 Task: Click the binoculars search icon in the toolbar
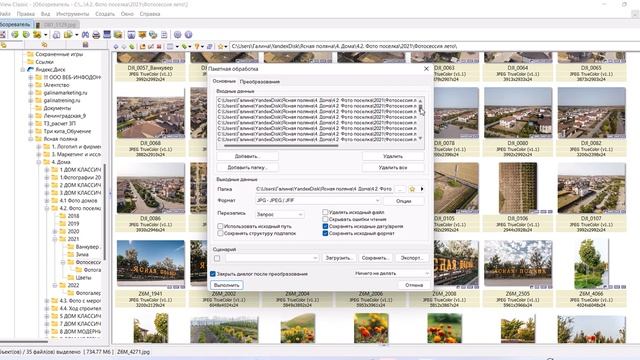click(x=85, y=35)
